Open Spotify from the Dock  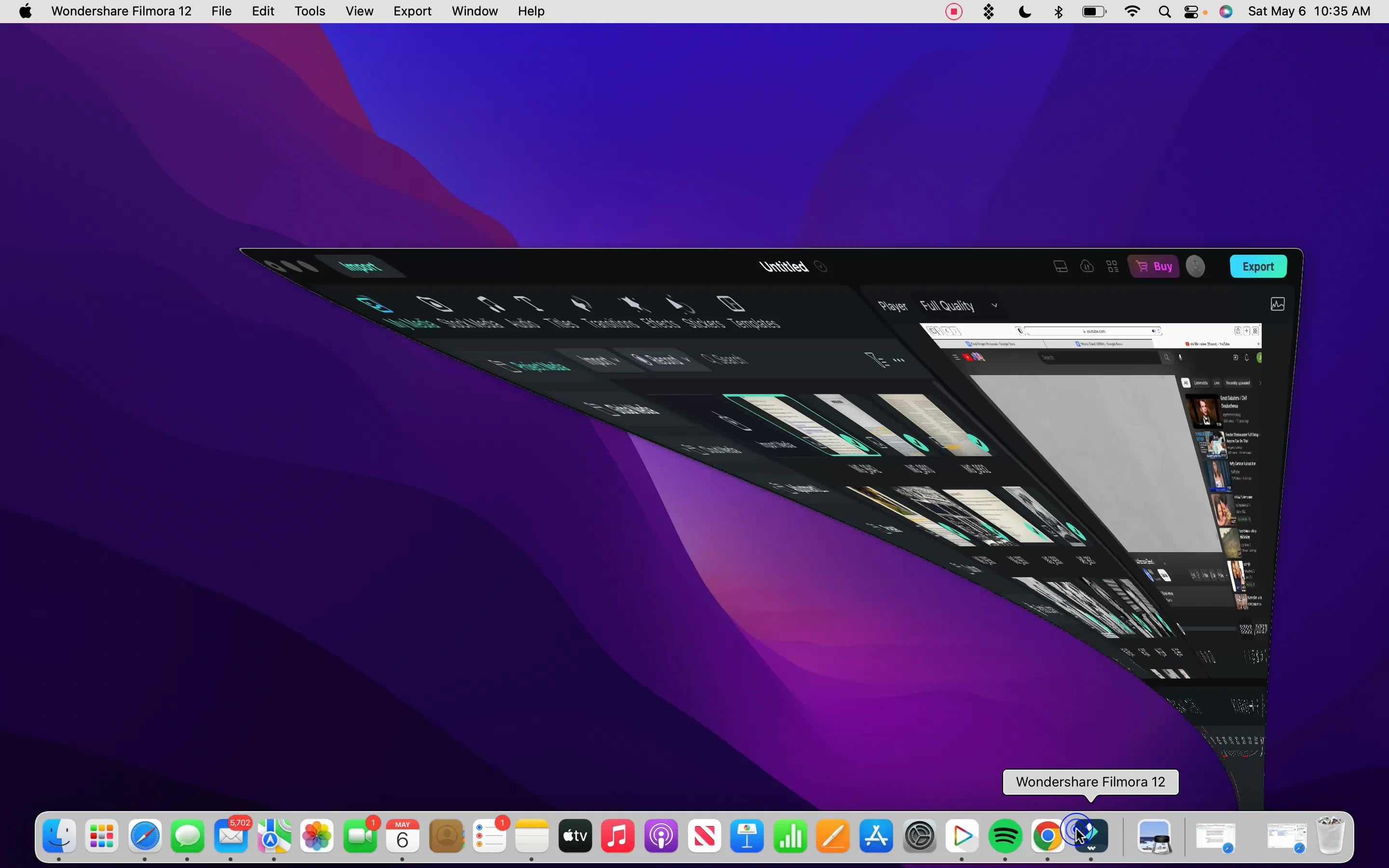(x=1006, y=836)
